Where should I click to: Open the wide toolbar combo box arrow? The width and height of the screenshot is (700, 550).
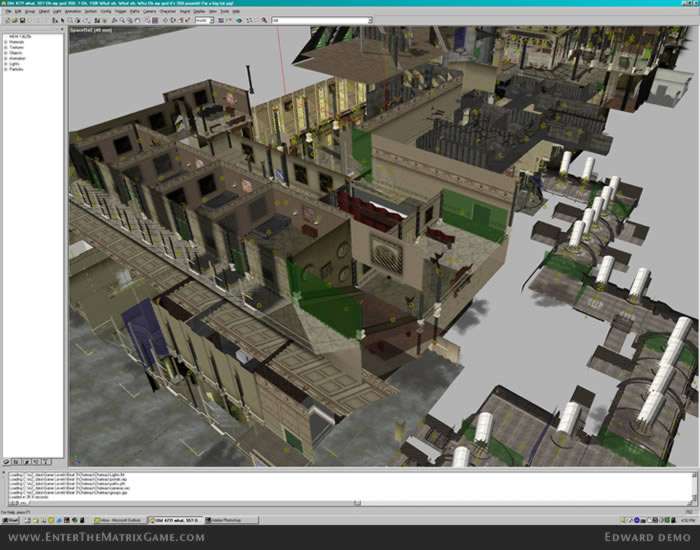pos(370,21)
